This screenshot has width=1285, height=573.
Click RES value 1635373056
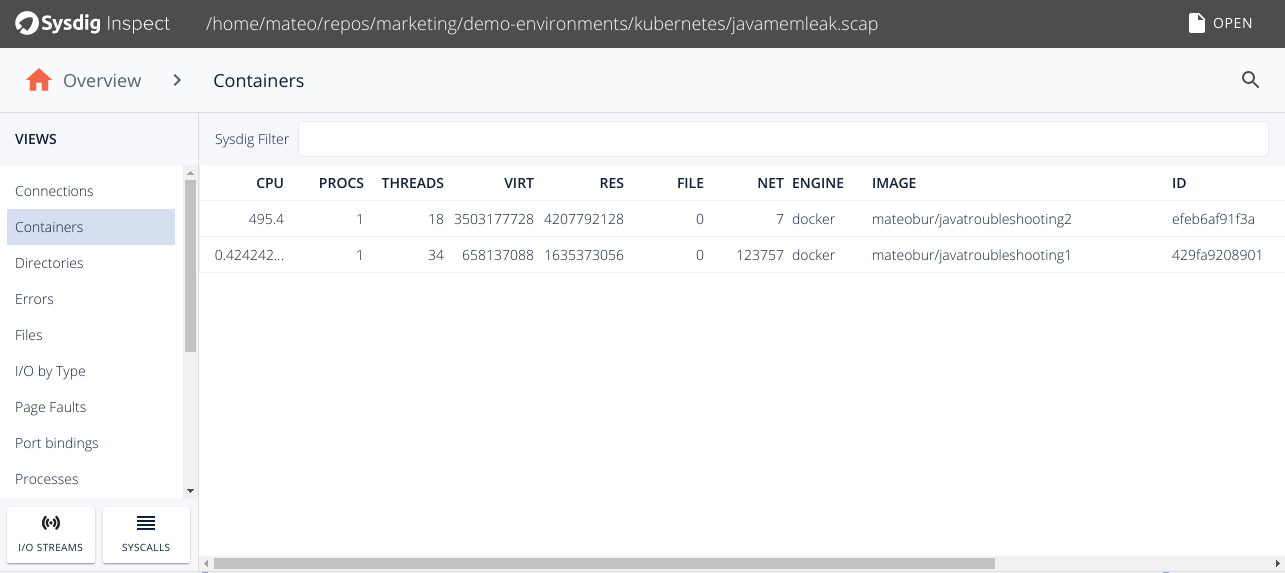coord(584,255)
